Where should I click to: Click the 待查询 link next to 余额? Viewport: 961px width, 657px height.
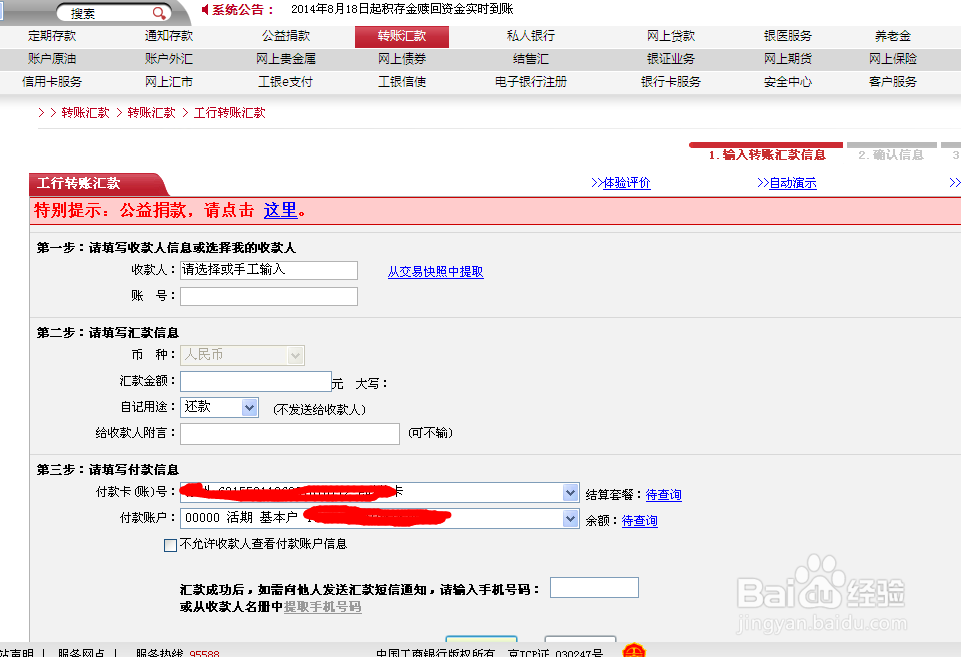tap(639, 521)
